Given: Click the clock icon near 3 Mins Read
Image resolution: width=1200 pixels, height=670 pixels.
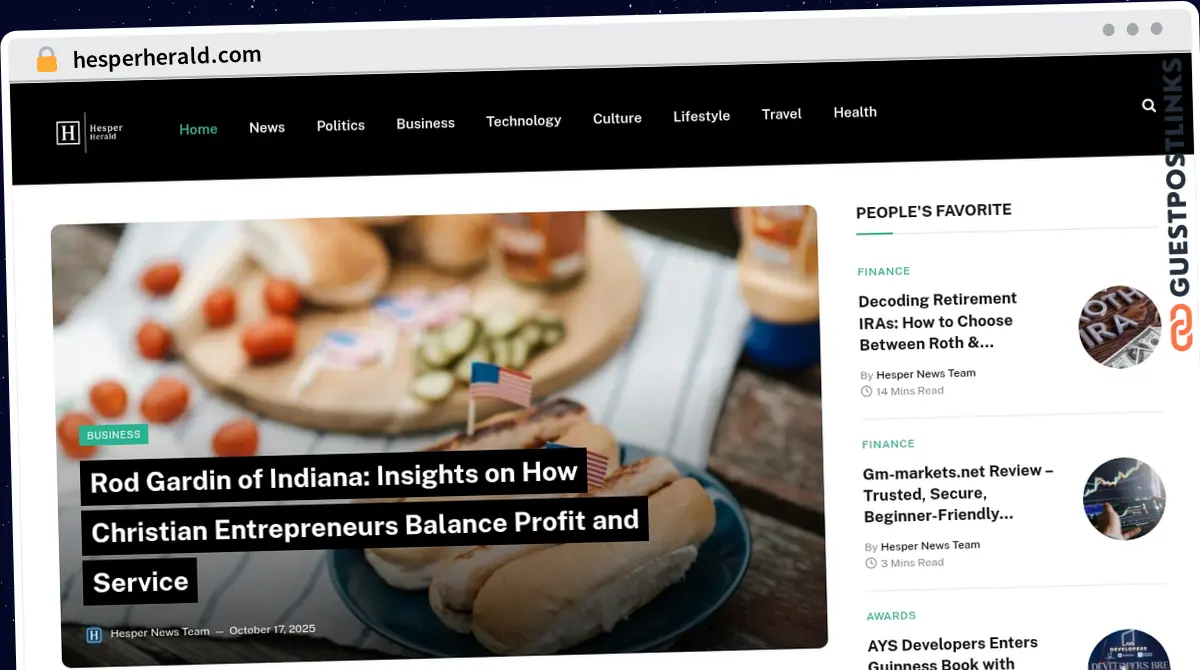Looking at the screenshot, I should point(870,564).
